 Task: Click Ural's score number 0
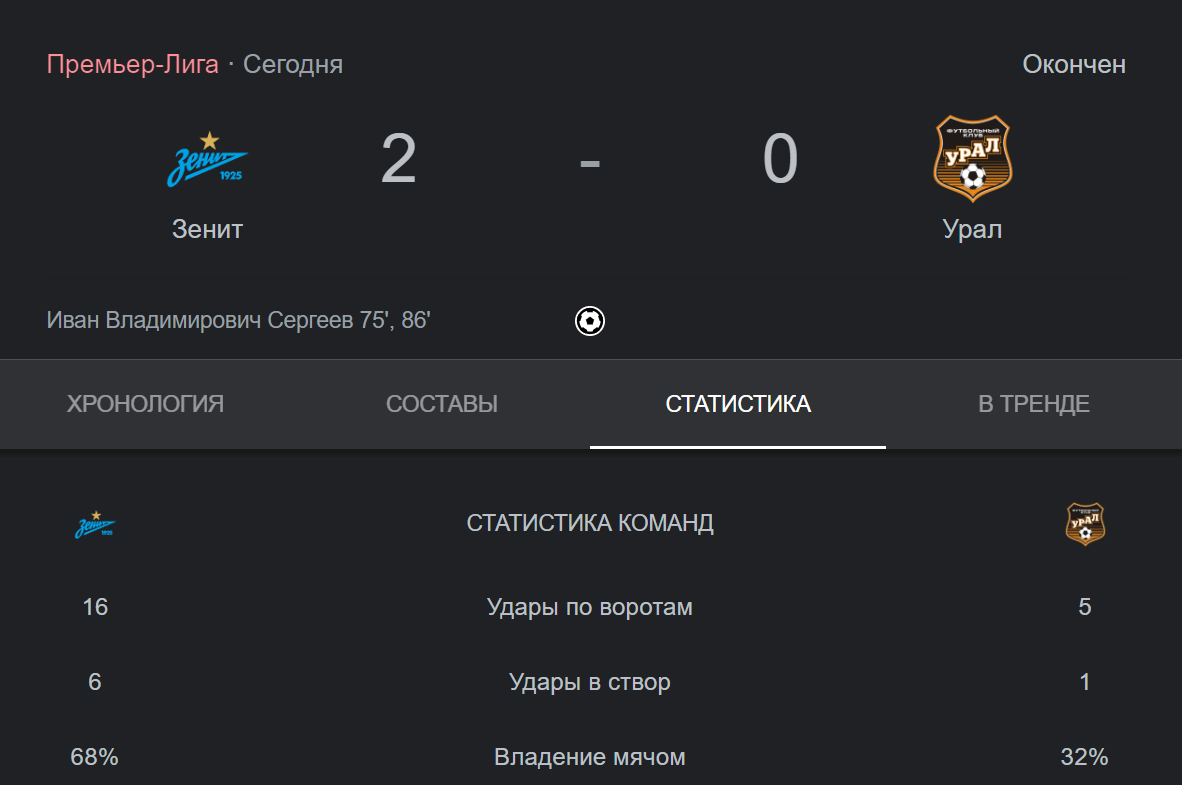click(780, 158)
